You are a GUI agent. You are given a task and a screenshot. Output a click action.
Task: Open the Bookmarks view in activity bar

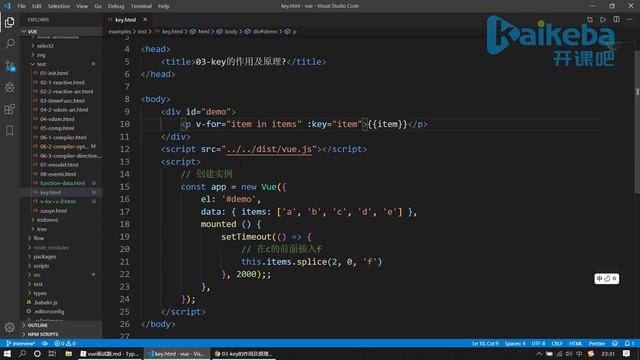(9, 131)
